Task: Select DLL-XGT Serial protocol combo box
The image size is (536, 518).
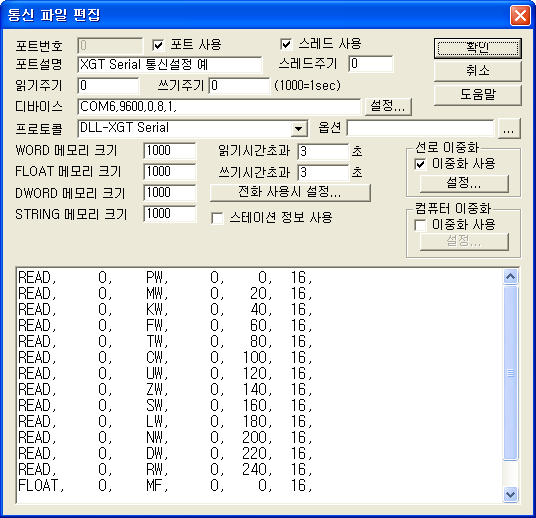Action: (192, 129)
